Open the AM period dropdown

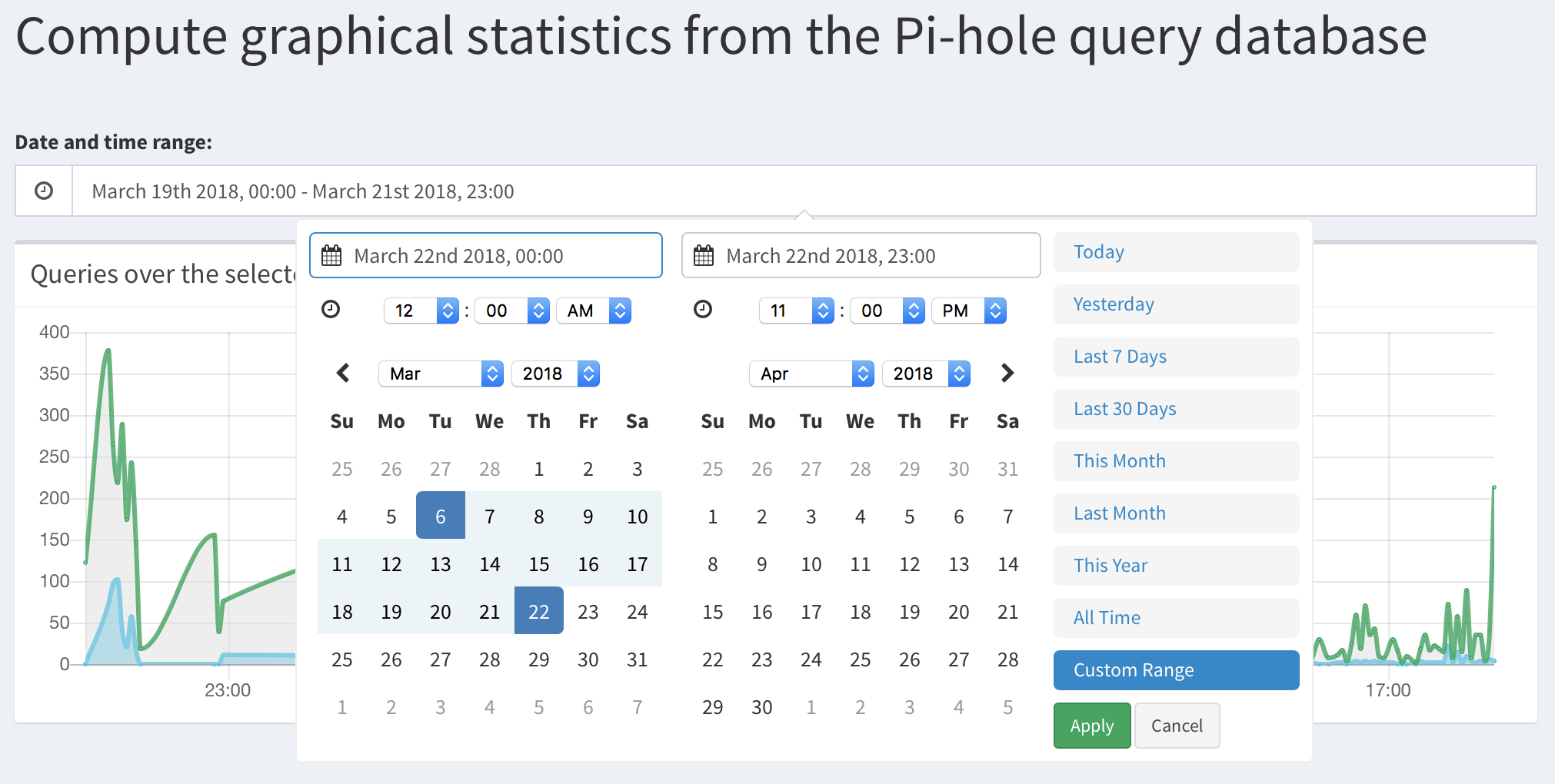(x=593, y=311)
